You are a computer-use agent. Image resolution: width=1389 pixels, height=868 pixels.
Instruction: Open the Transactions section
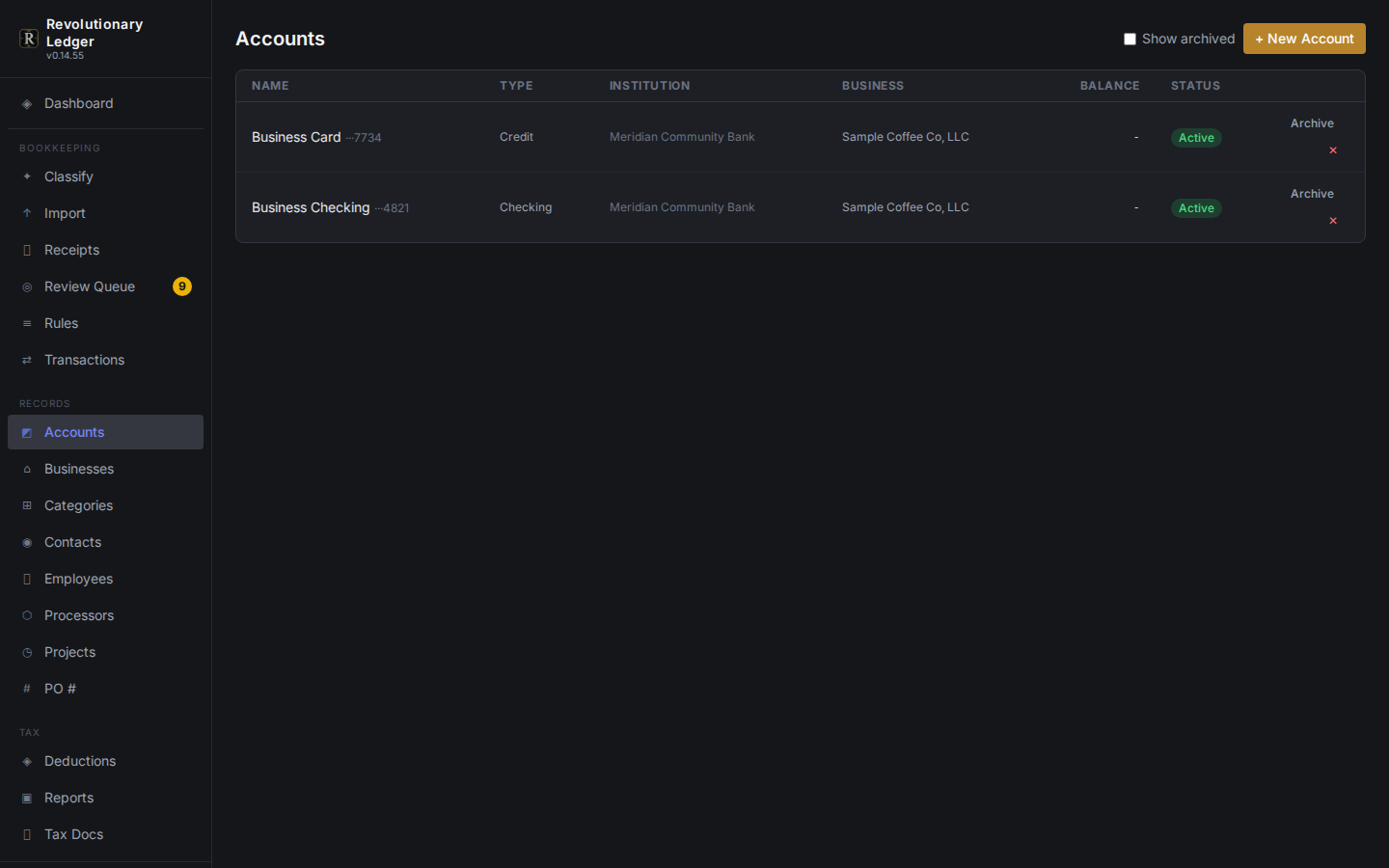click(x=105, y=361)
